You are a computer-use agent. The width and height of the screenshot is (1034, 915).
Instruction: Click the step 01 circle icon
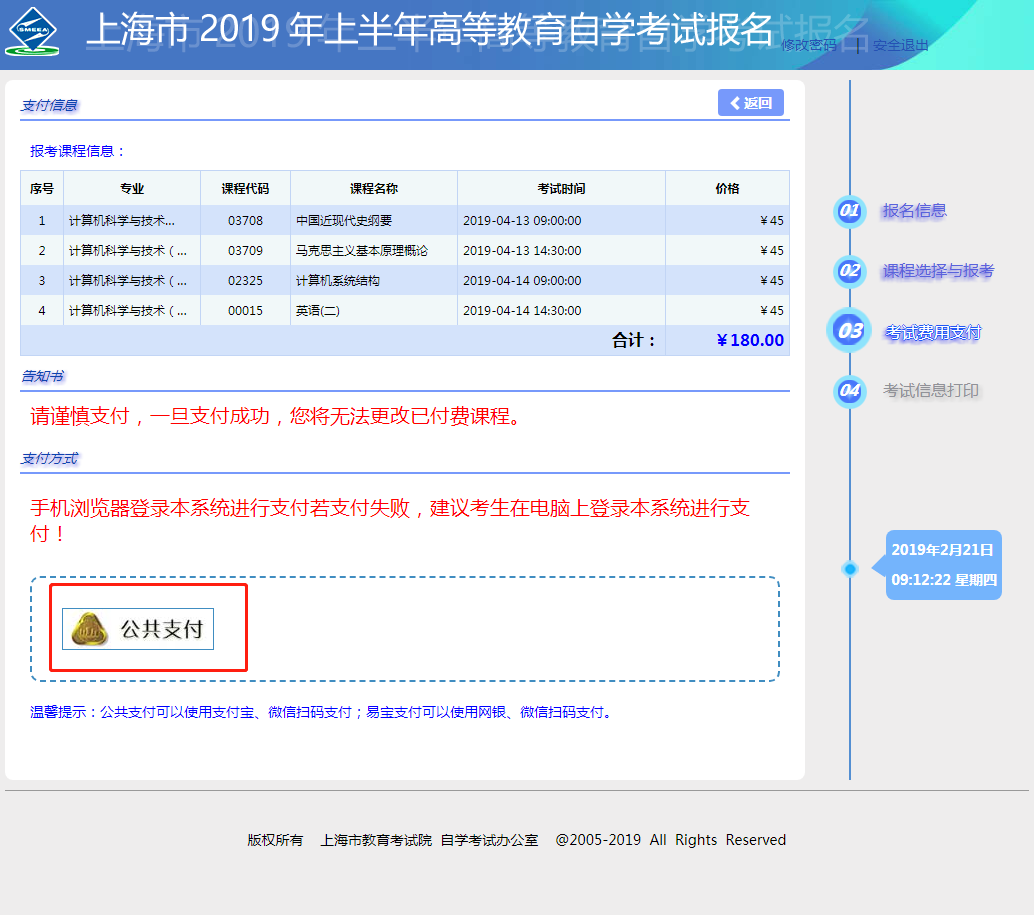849,211
